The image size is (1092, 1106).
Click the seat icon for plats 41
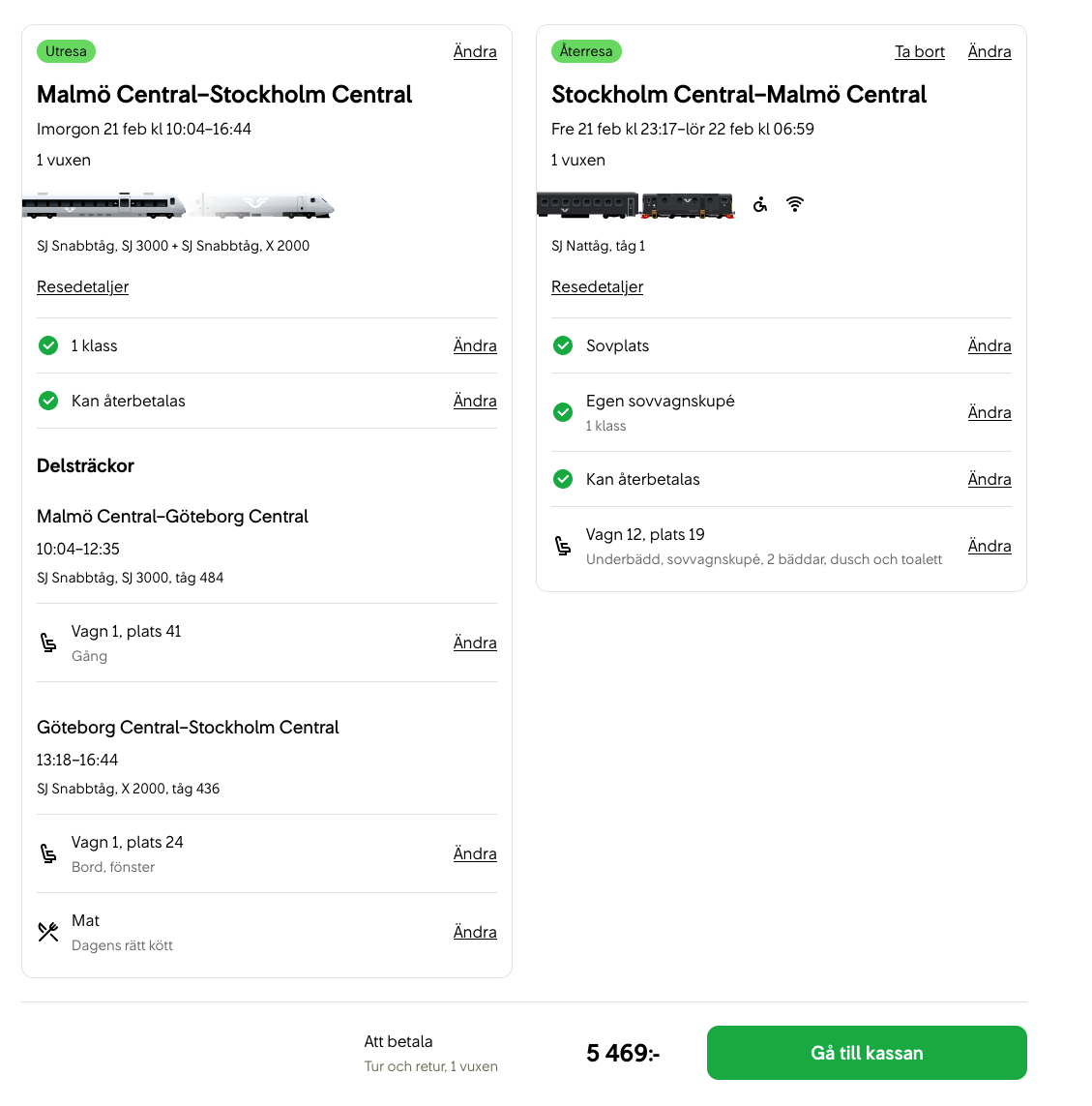[x=48, y=643]
